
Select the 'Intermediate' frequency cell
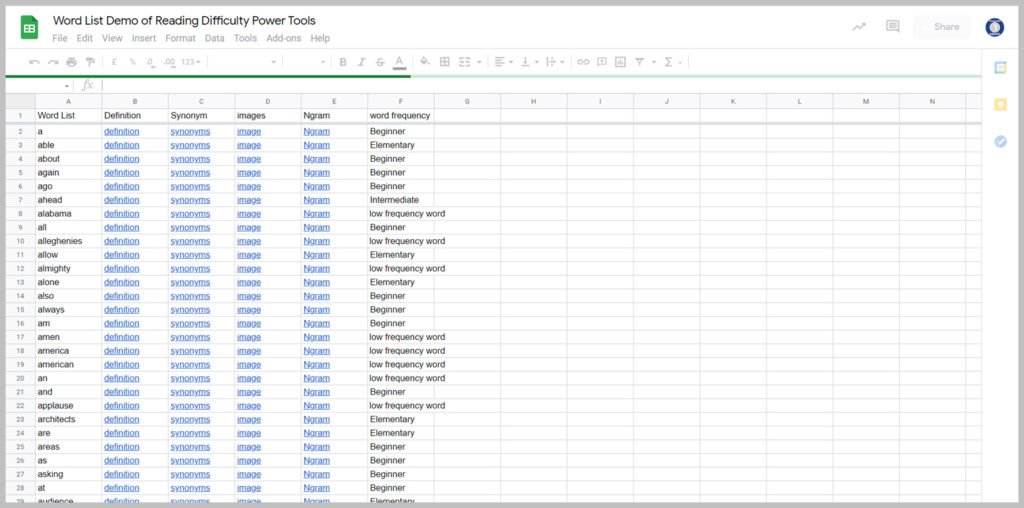click(x=401, y=200)
